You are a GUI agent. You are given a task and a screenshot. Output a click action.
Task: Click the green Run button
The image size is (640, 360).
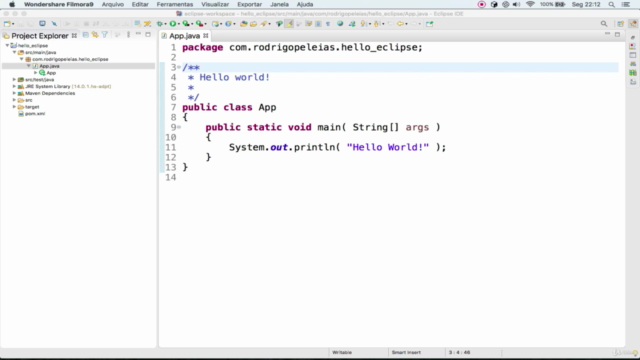173,24
